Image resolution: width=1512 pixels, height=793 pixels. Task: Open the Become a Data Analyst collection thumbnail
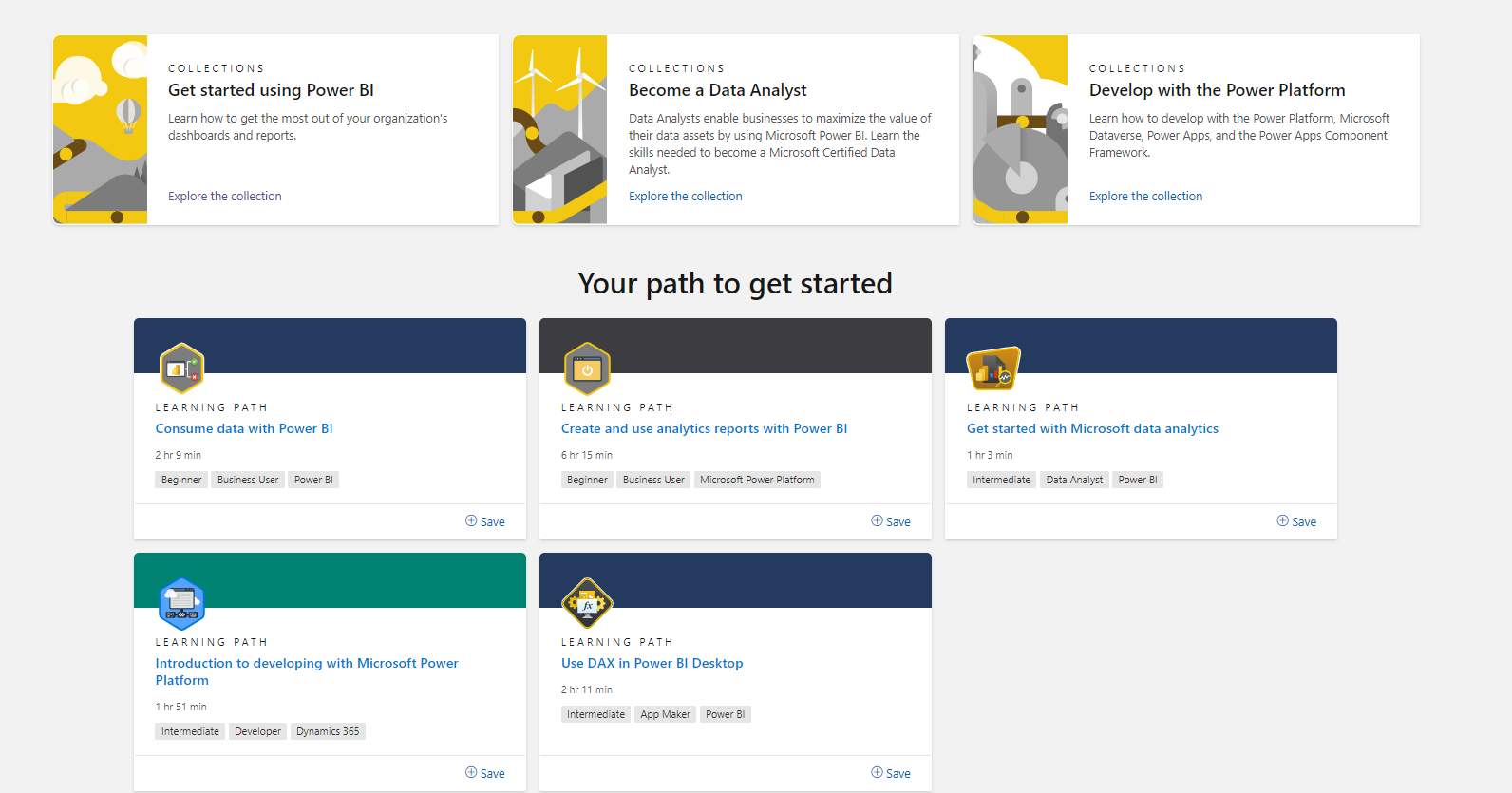click(x=560, y=129)
